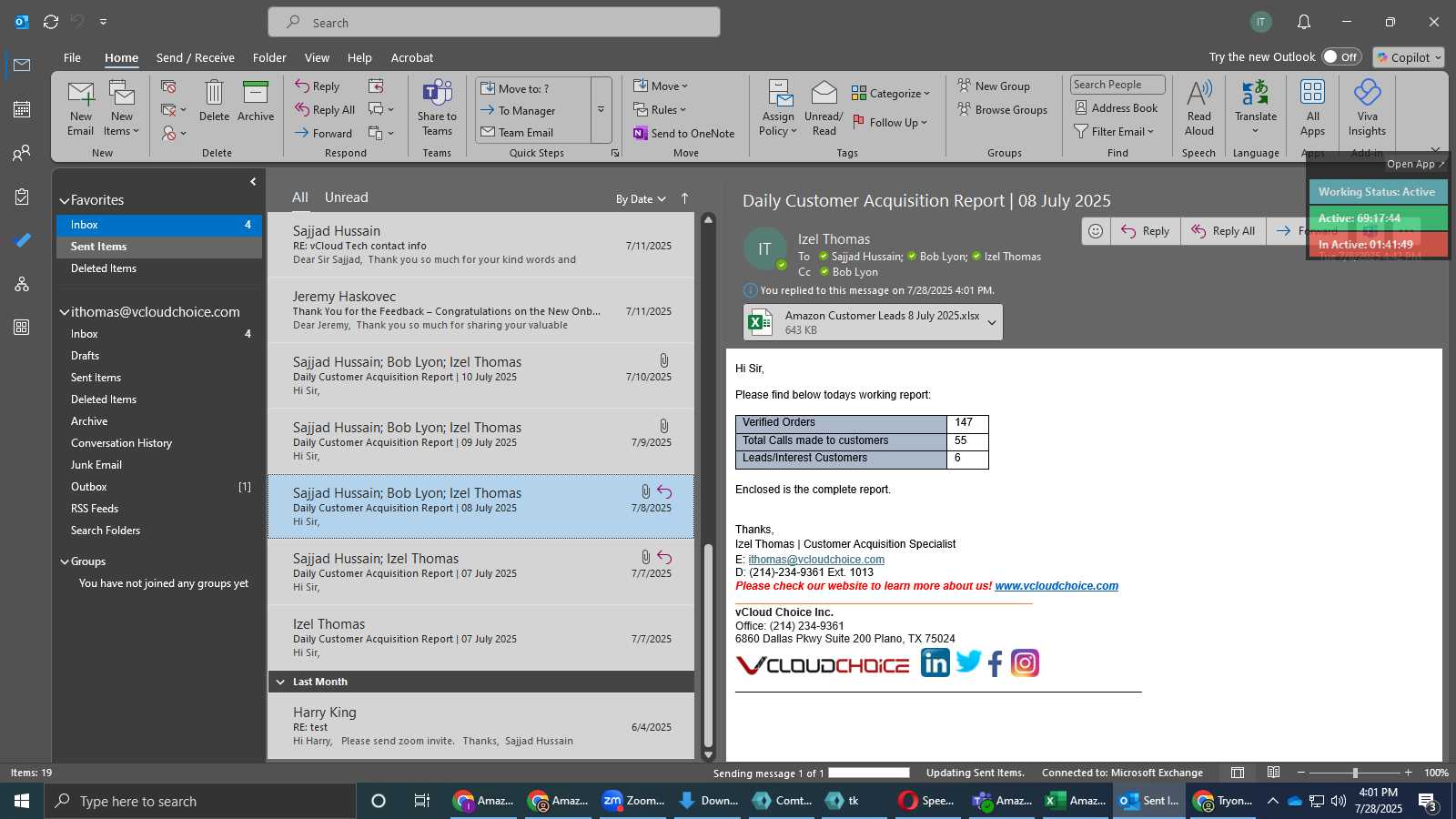Click Send/Receive All Folders sync icon
Image resolution: width=1456 pixels, height=819 pixels.
pos(51,22)
